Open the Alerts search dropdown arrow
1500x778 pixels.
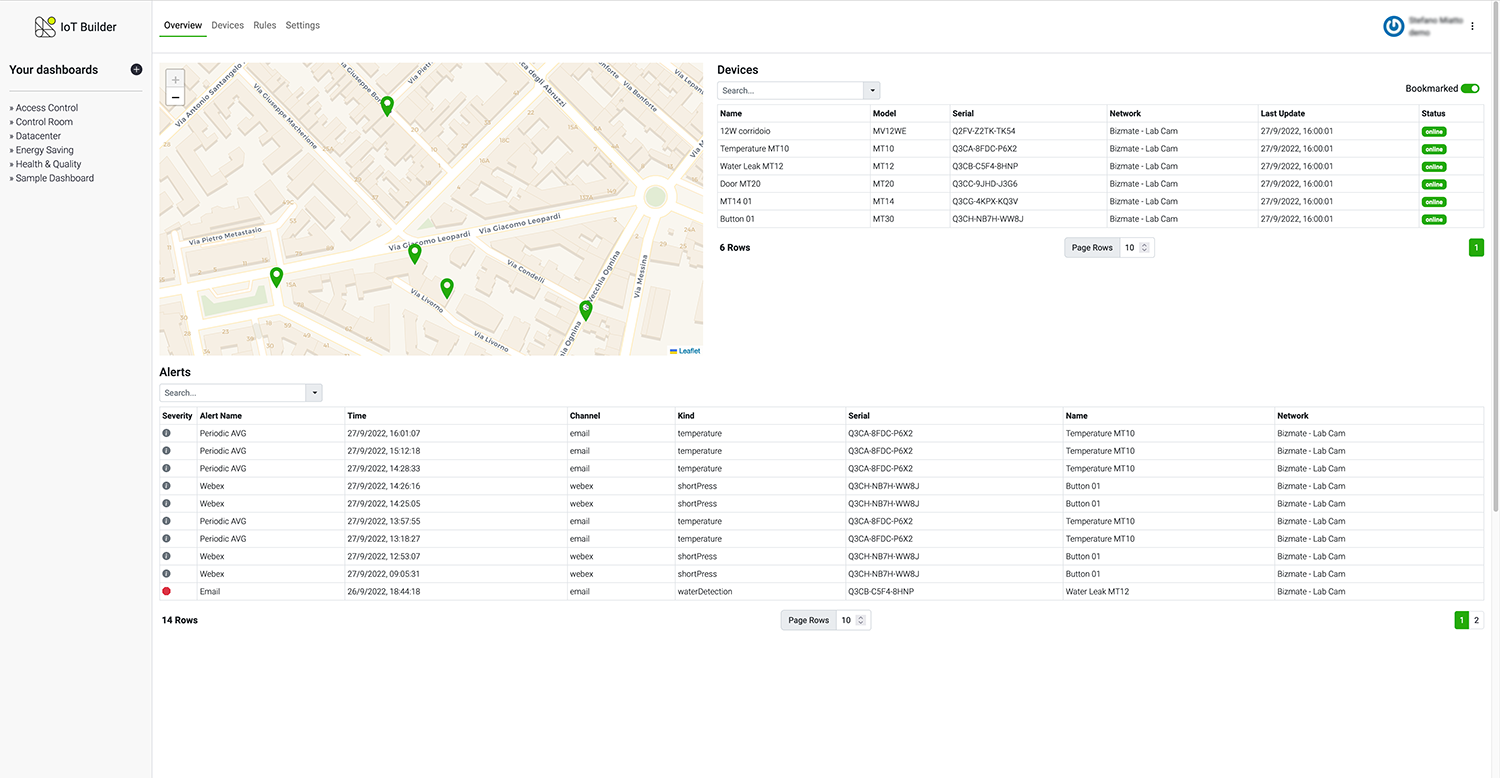click(x=314, y=392)
